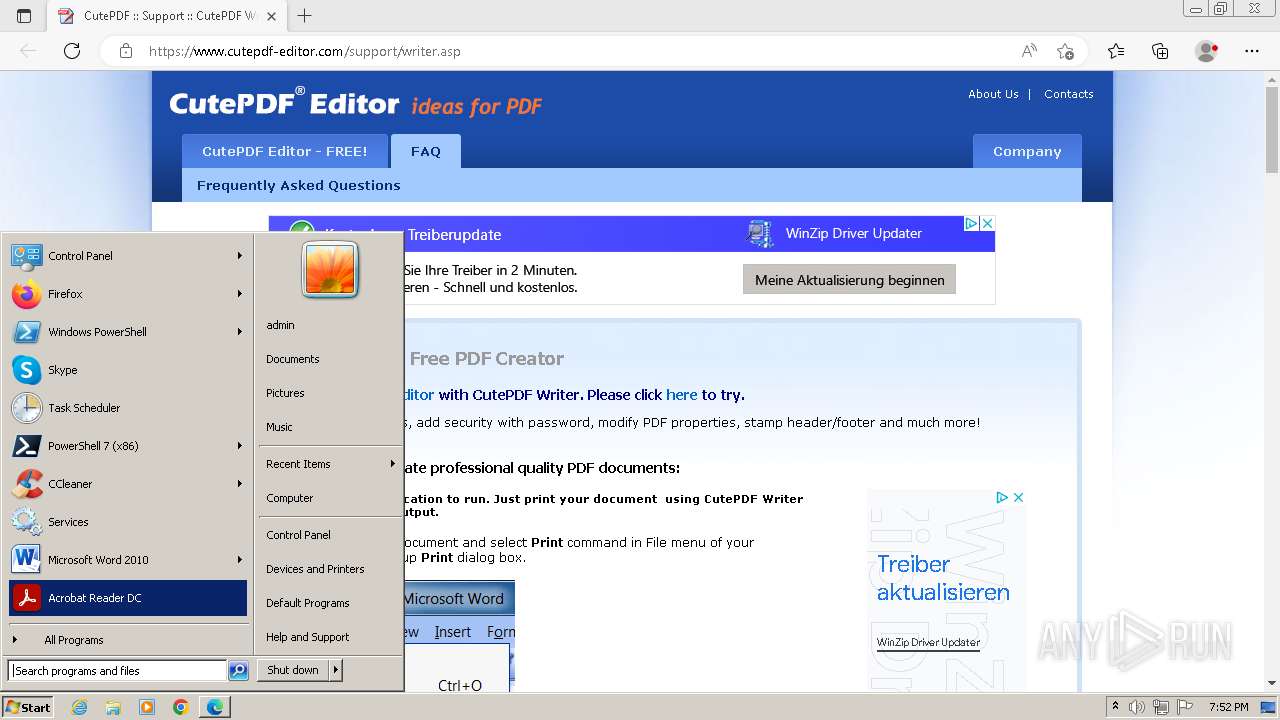Image resolution: width=1280 pixels, height=720 pixels.
Task: Click the volume icon in system tray
Action: click(x=1138, y=707)
